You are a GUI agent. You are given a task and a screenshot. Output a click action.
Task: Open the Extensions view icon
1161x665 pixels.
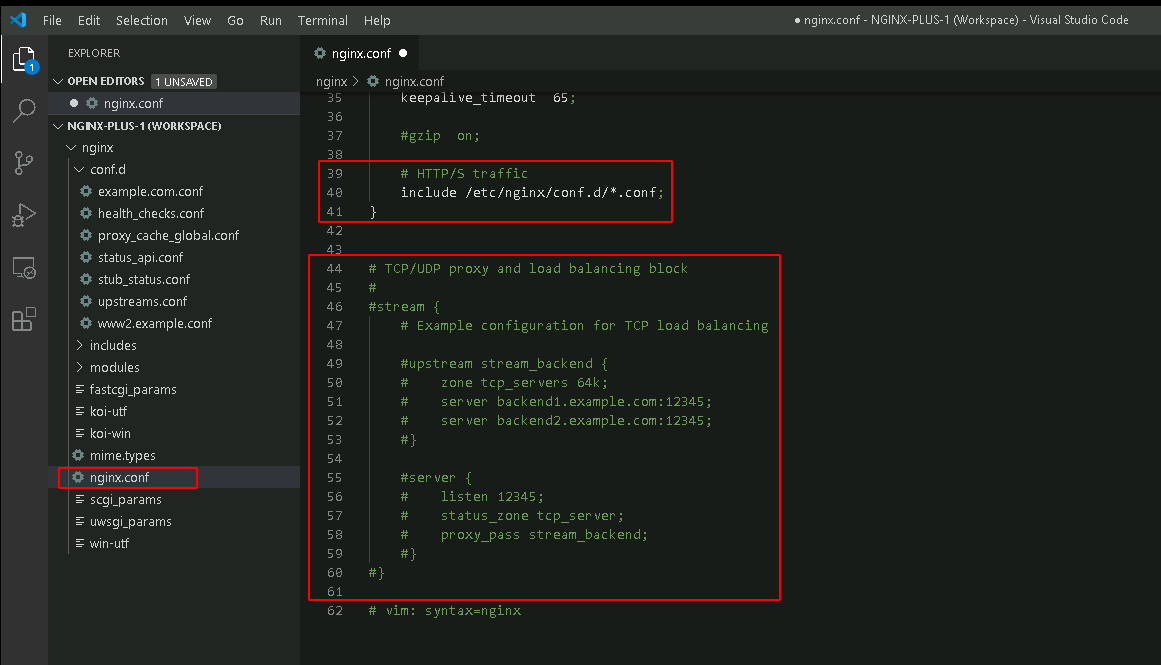(x=24, y=319)
